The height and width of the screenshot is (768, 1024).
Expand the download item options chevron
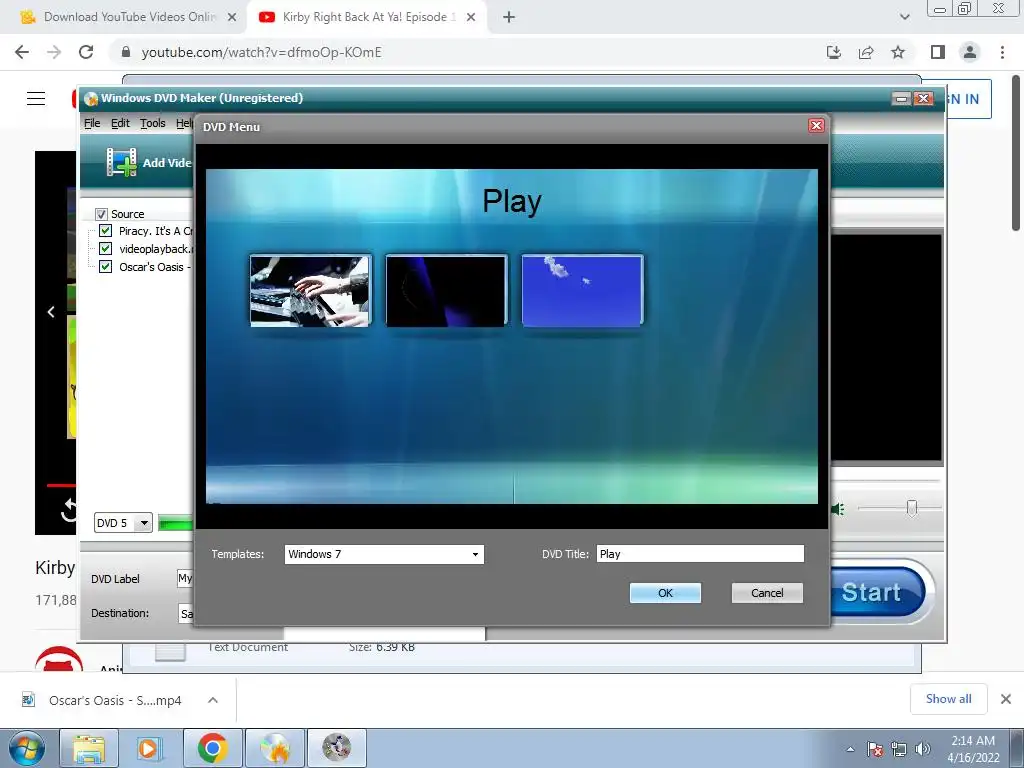(x=212, y=700)
